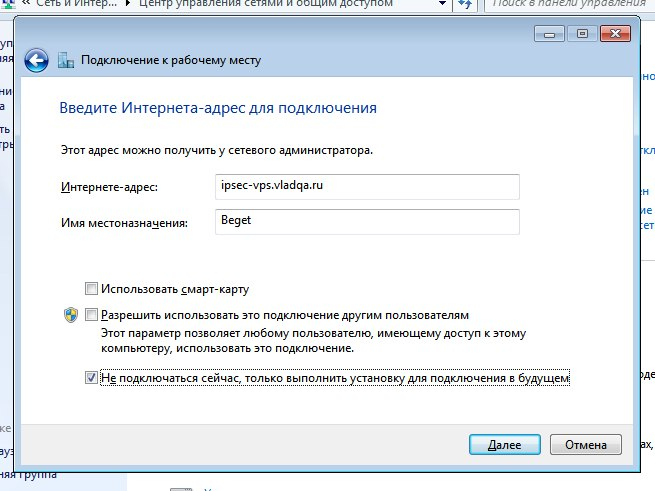Click the 'Отмена' button

pyautogui.click(x=586, y=445)
